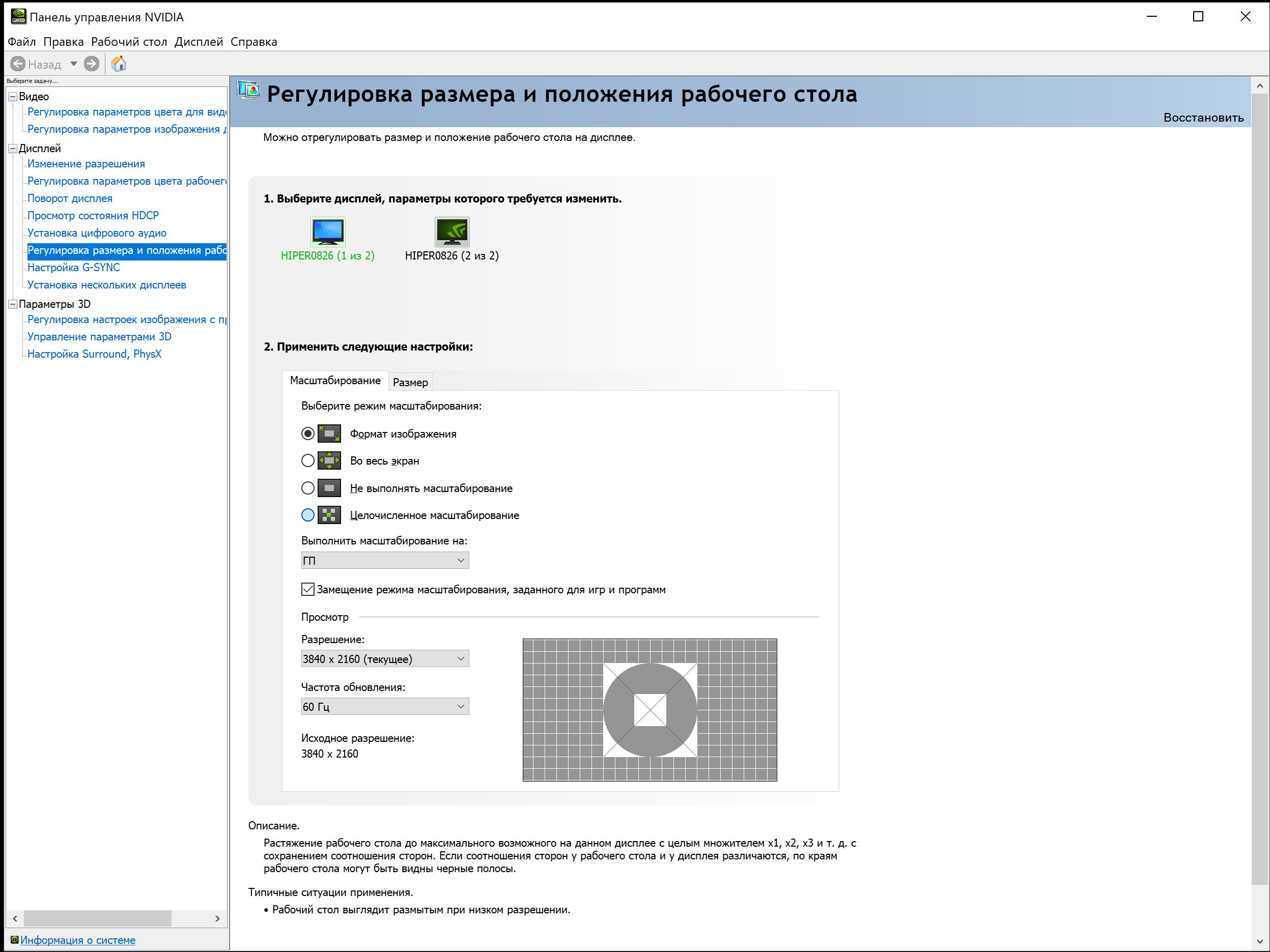Image resolution: width=1270 pixels, height=952 pixels.
Task: Open 'Регулировка параметров изображения' video page
Action: [x=127, y=129]
